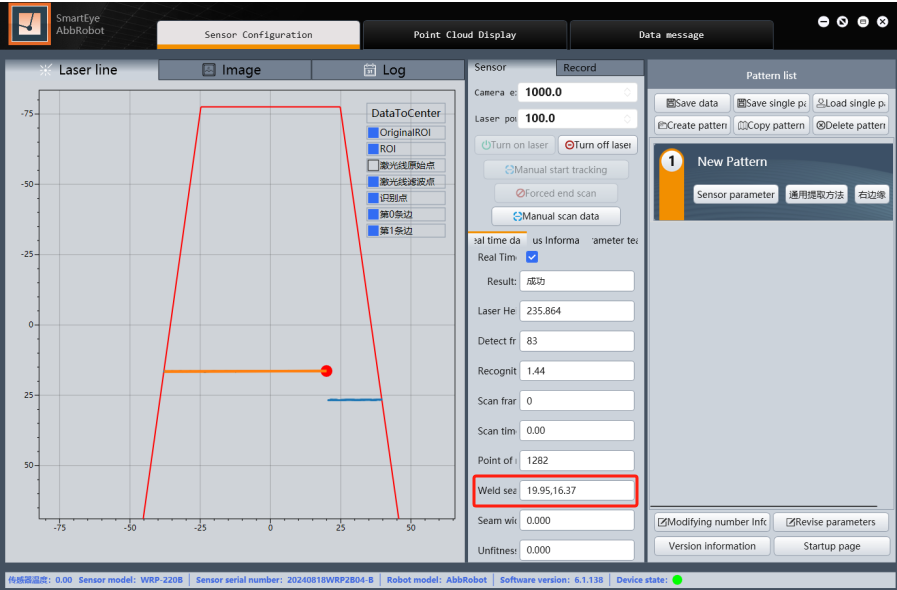This screenshot has width=897, height=590.
Task: Toggle the Real Time checkbox
Action: (x=532, y=257)
